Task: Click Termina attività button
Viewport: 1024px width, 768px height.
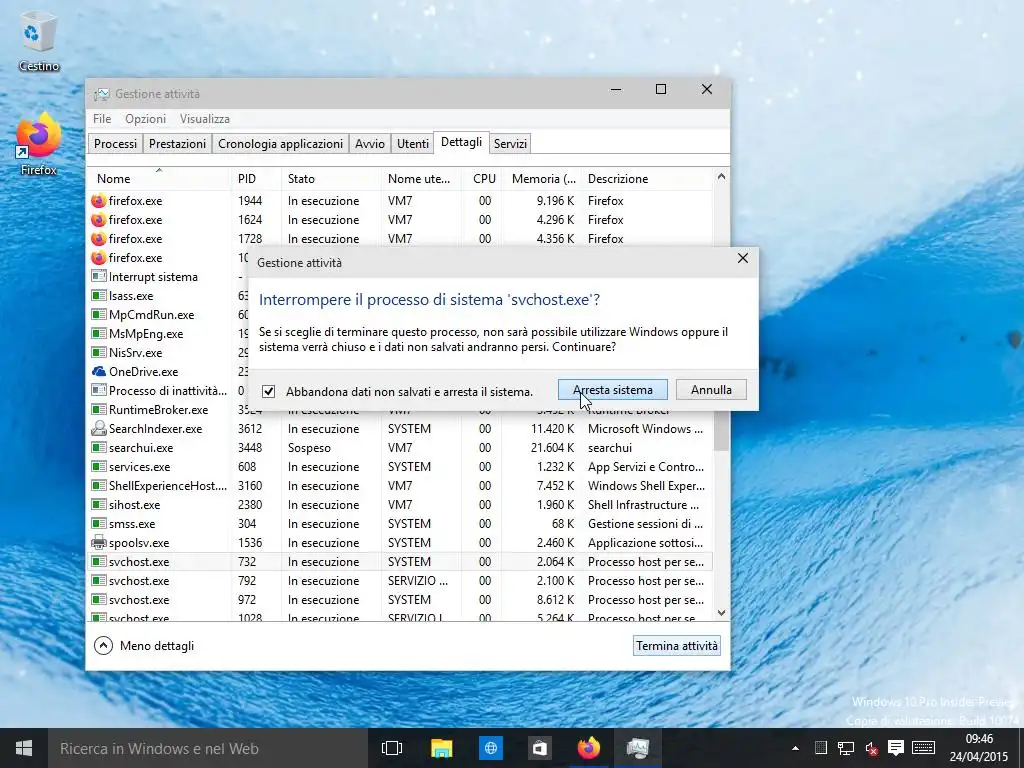Action: pyautogui.click(x=677, y=646)
